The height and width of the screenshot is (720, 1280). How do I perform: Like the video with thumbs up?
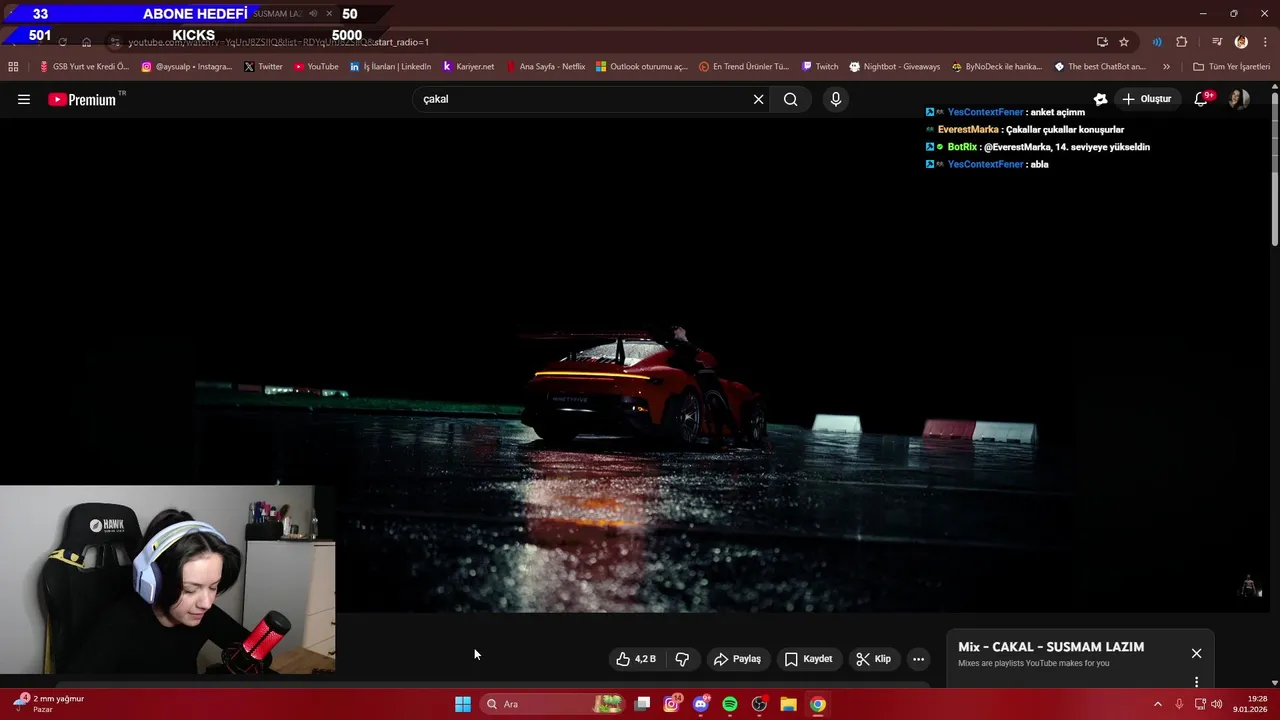click(x=636, y=659)
